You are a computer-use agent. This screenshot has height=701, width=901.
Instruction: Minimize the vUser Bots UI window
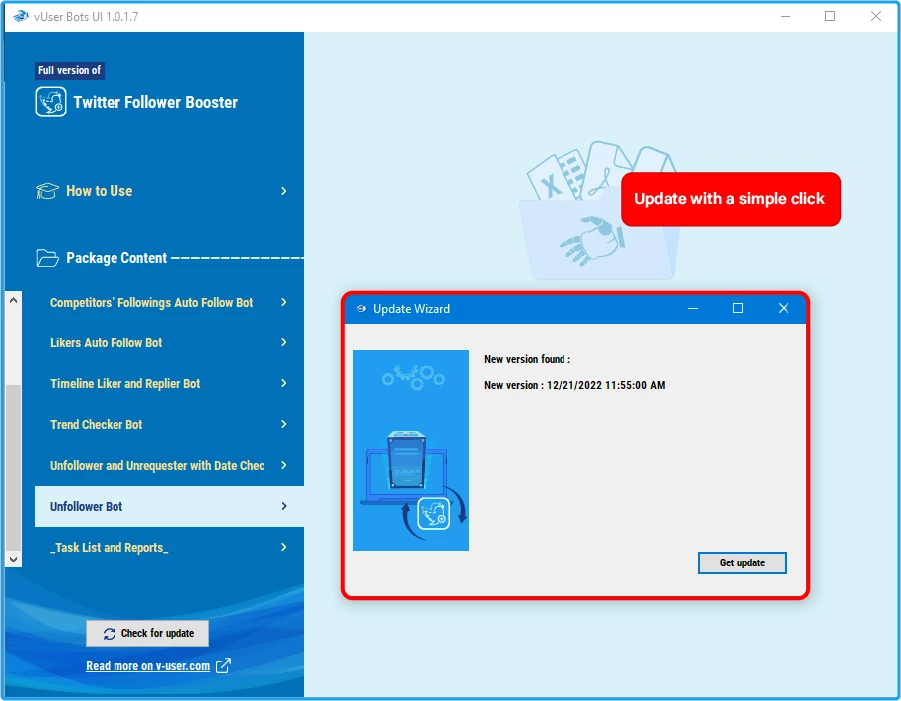click(x=786, y=16)
